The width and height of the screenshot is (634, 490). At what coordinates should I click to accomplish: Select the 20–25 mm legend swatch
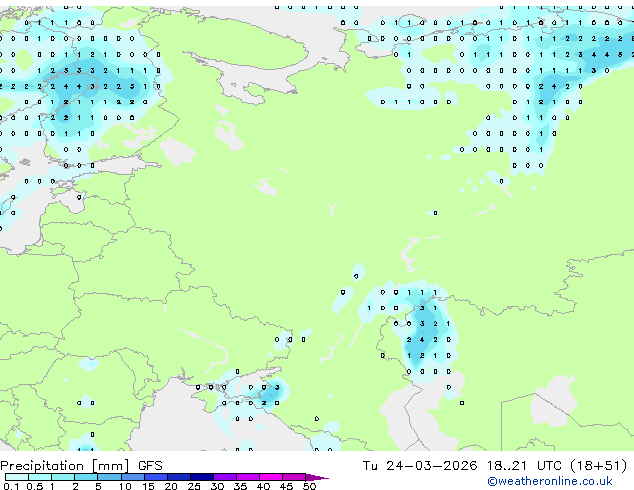(x=178, y=477)
